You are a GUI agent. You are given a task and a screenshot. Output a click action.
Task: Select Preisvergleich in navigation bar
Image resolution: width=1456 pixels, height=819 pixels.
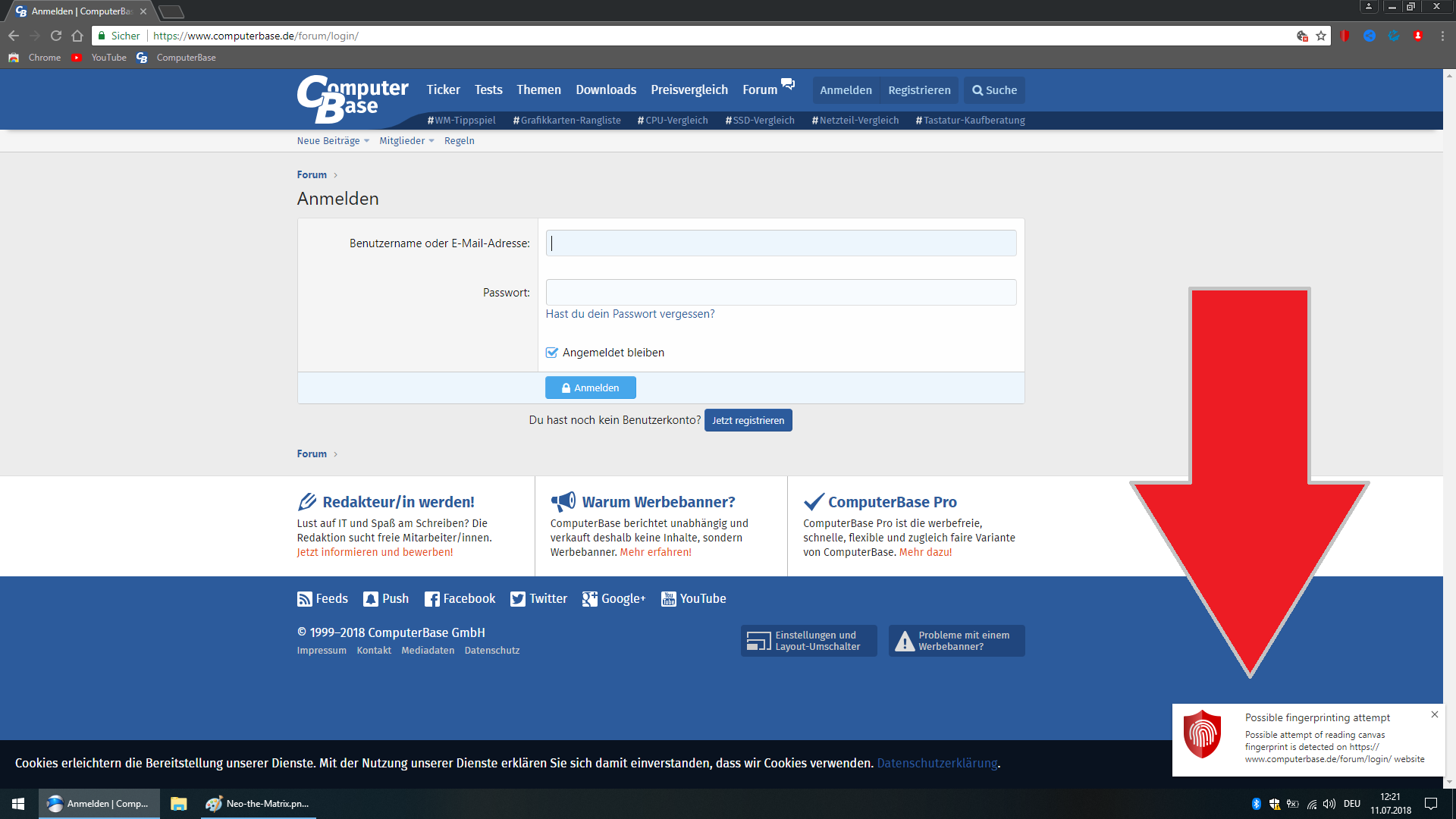click(689, 90)
